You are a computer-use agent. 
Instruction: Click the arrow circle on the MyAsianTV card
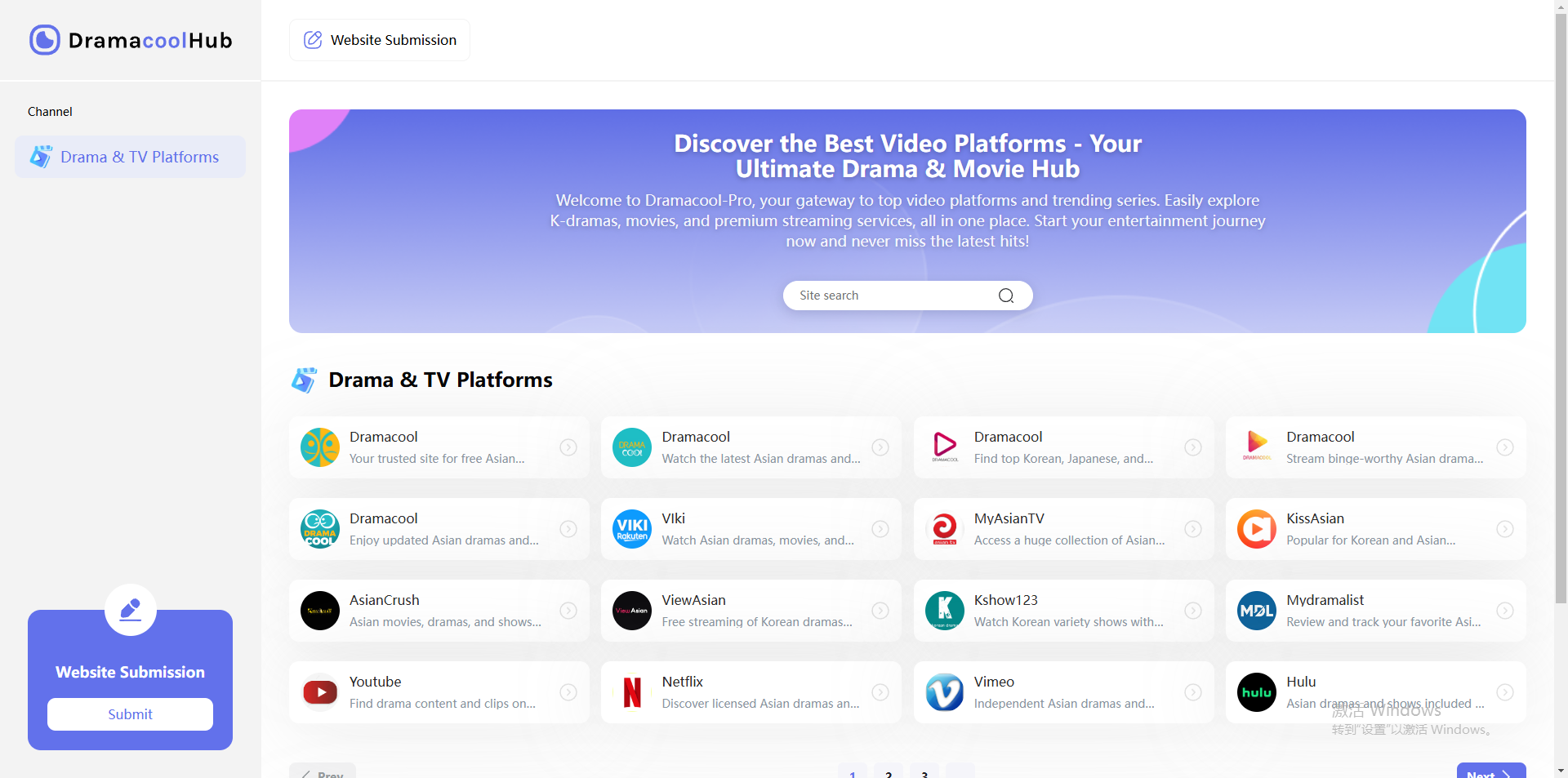coord(1193,529)
